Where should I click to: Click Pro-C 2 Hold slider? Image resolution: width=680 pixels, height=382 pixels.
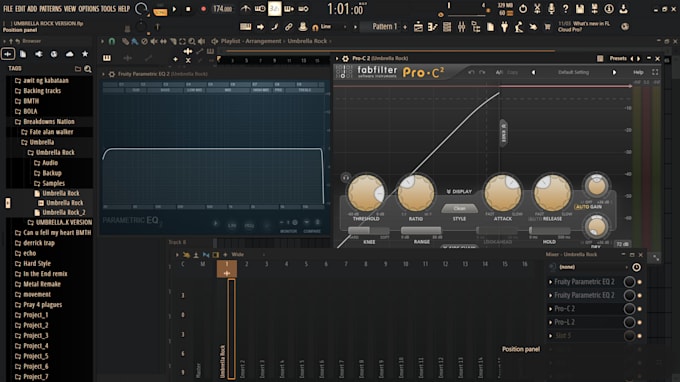tap(549, 231)
